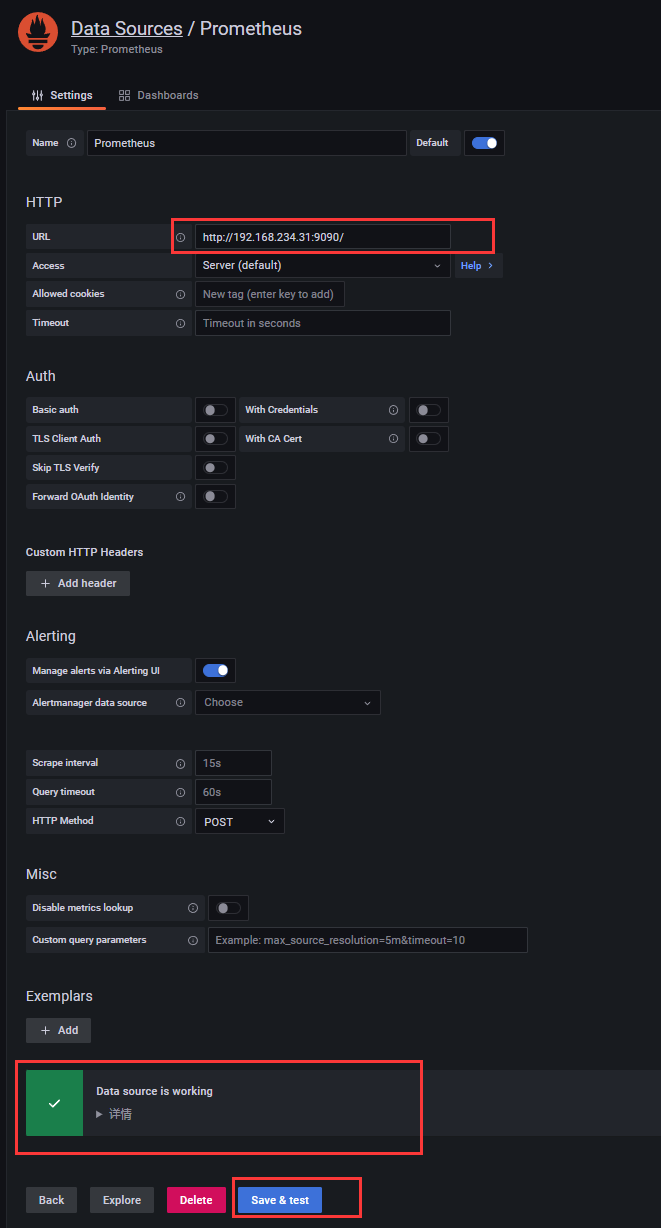Enable the With Credentials switch
Viewport: 661px width, 1228px height.
[428, 410]
